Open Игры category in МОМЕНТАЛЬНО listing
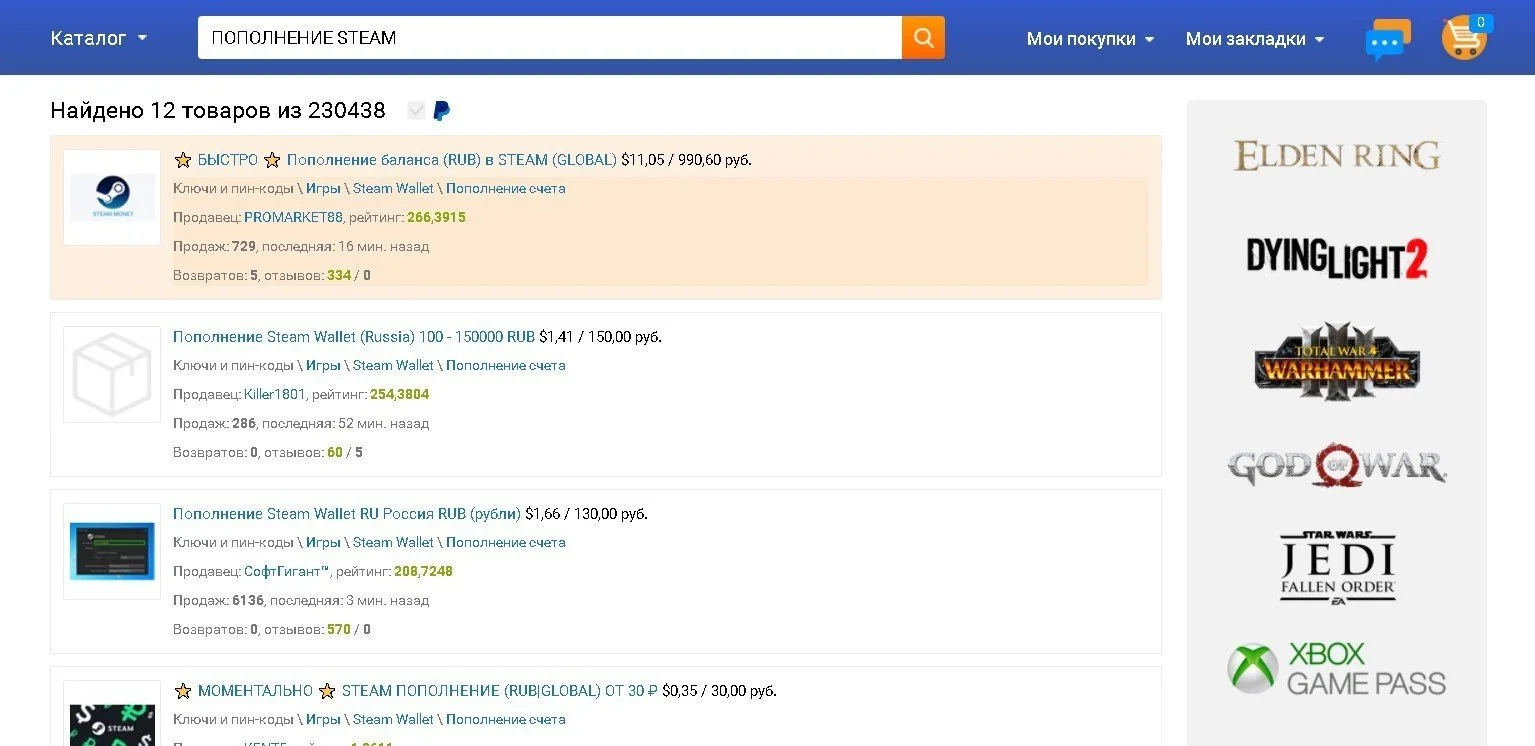 pos(323,719)
